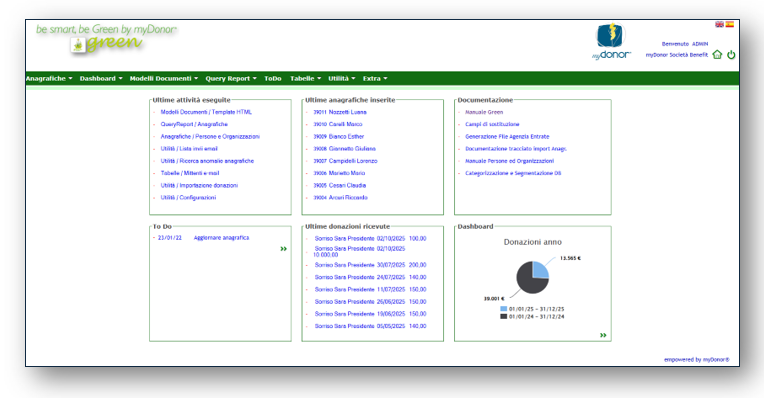The height and width of the screenshot is (398, 764).
Task: Expand the Dashboard menu in green bar
Action: click(x=101, y=78)
